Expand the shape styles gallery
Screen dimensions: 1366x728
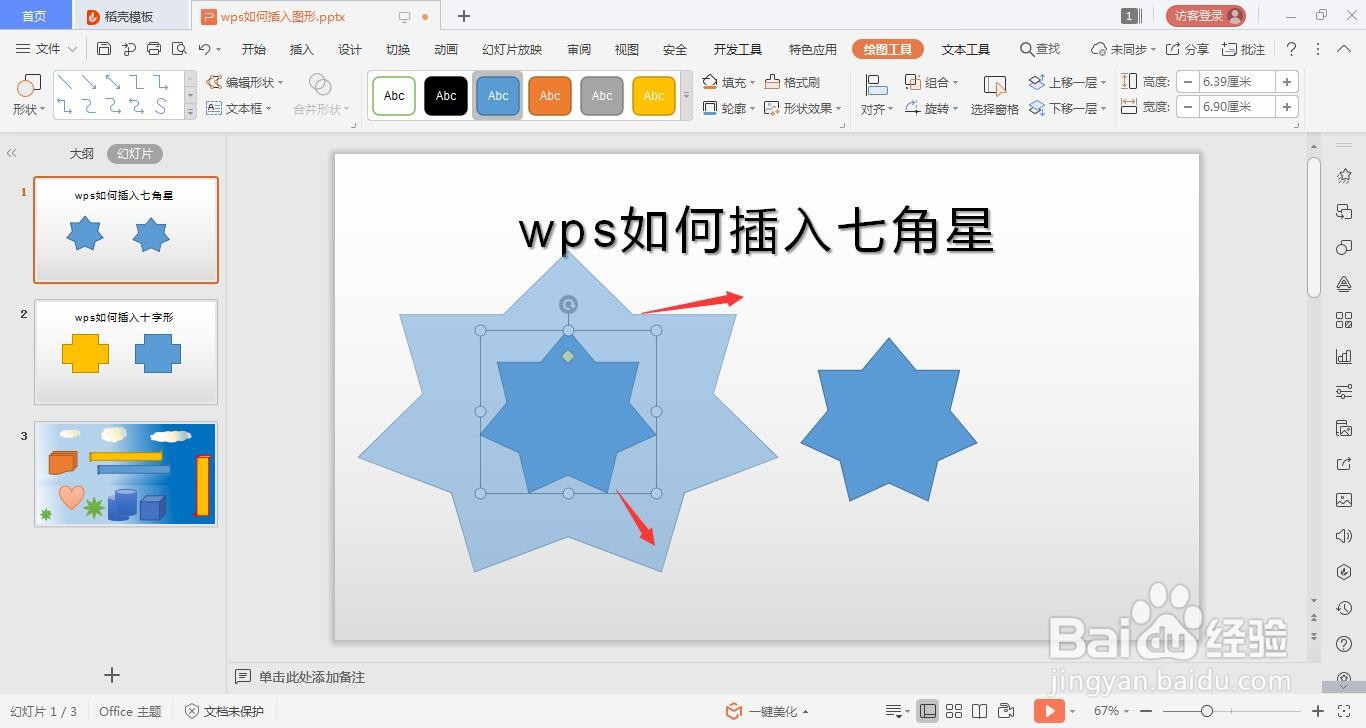686,95
